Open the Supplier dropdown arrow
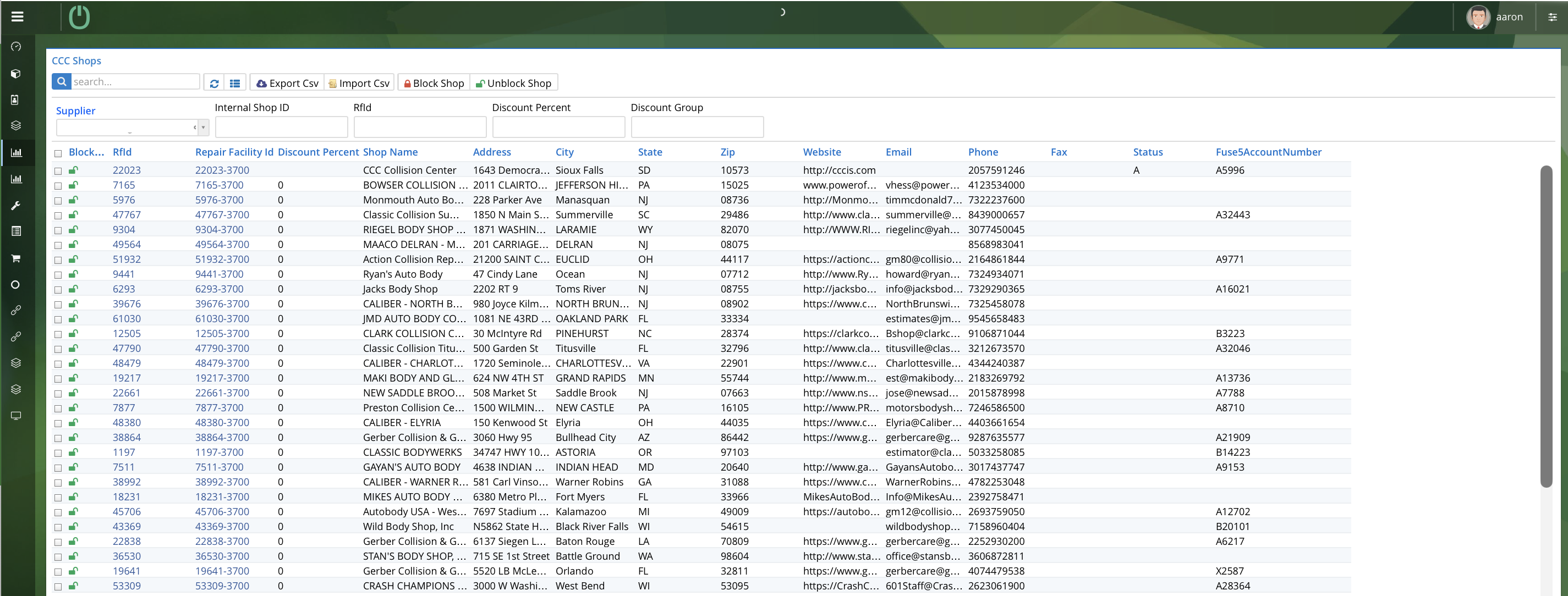Screen dimensions: 1568x596 click(x=204, y=127)
